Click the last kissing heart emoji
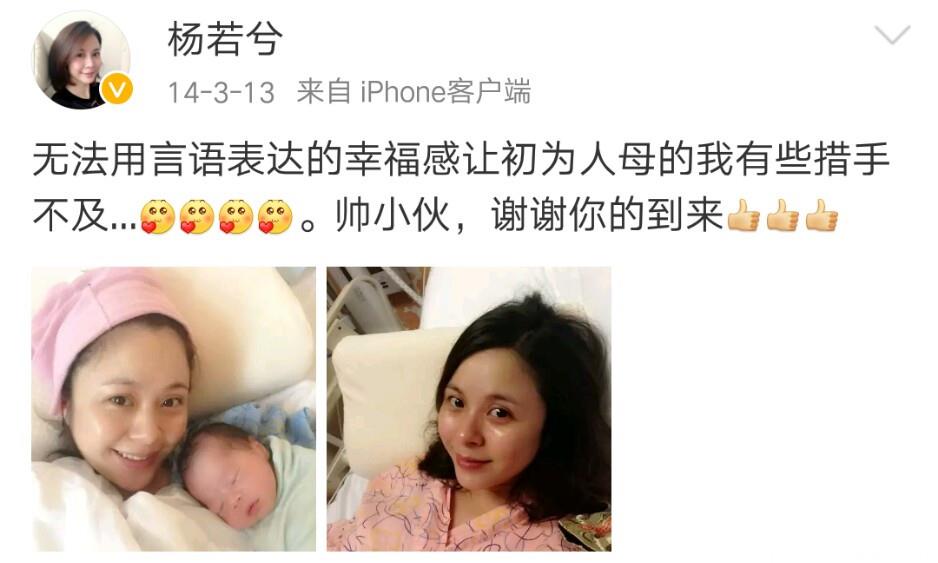Screen dimensions: 938x563 [x=275, y=217]
